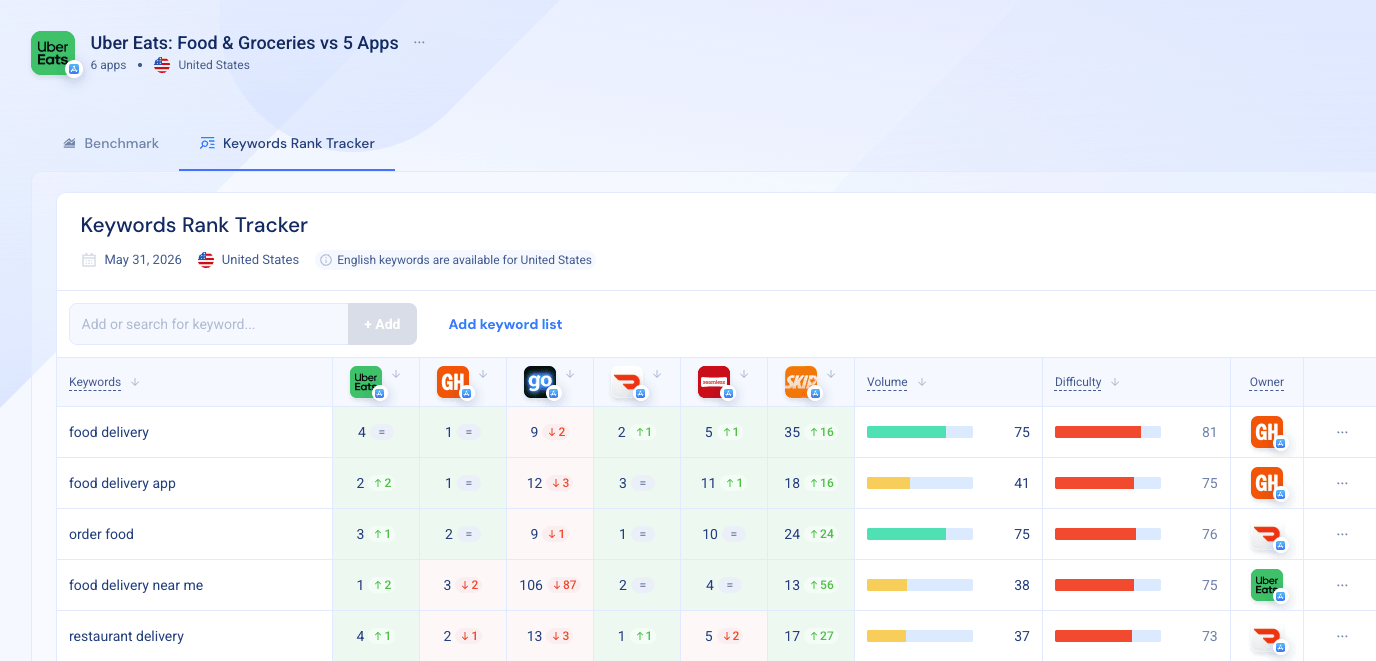The height and width of the screenshot is (661, 1376).
Task: Select the food delivery app keyword
Action: click(122, 483)
